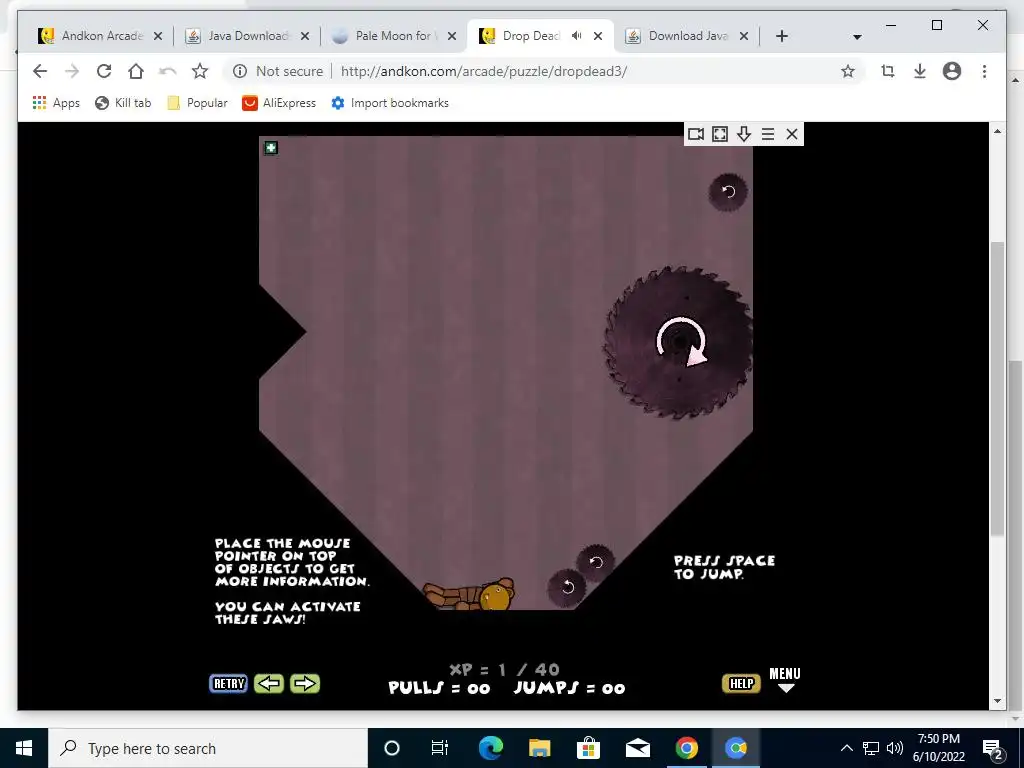Bookmark this page with address bar star
The image size is (1024, 768).
(848, 71)
